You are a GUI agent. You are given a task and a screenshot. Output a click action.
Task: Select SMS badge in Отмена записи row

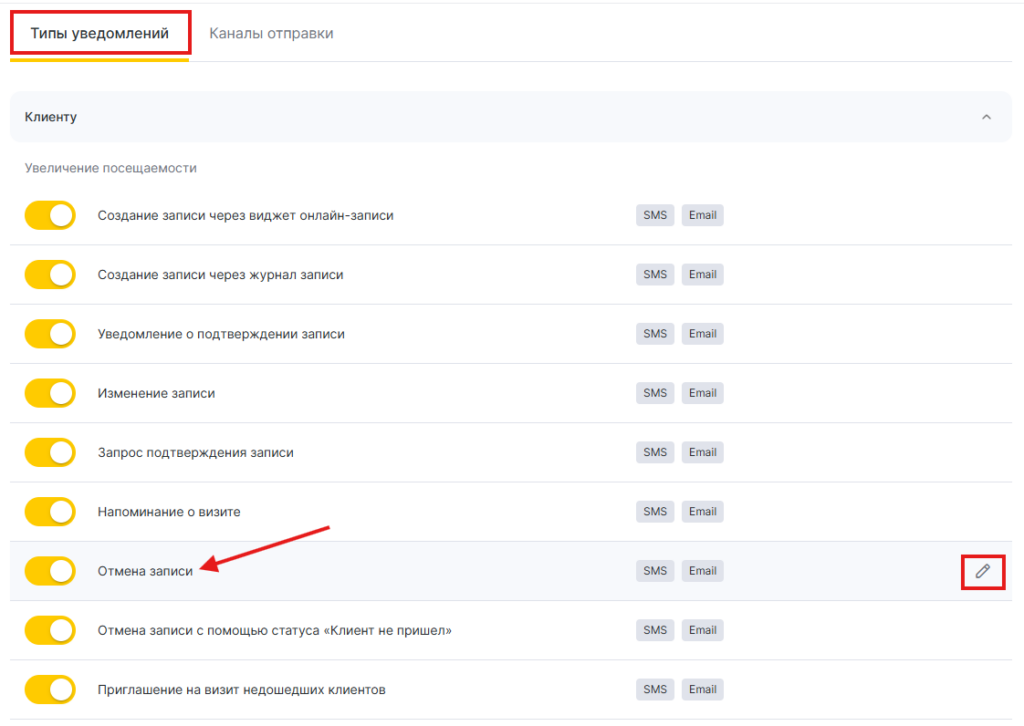[x=655, y=571]
